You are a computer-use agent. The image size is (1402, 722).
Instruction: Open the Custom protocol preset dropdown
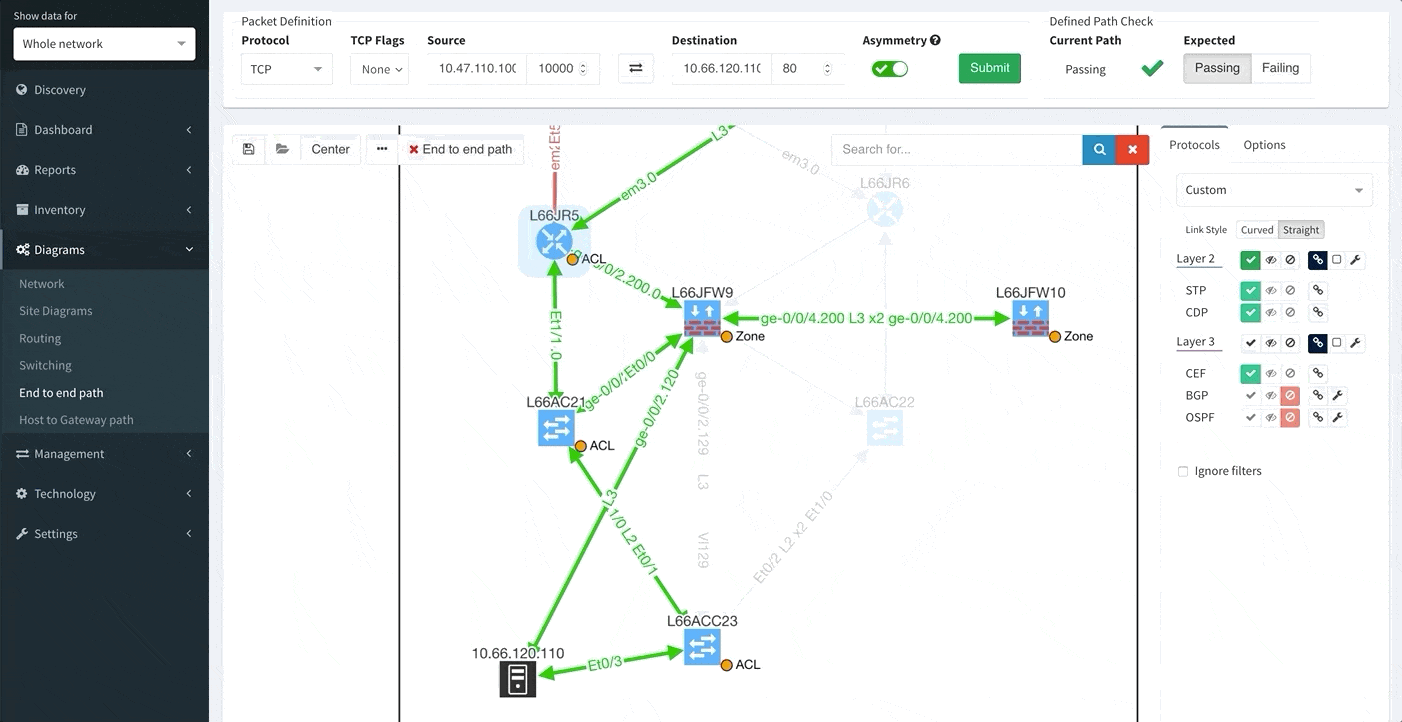coord(1274,190)
